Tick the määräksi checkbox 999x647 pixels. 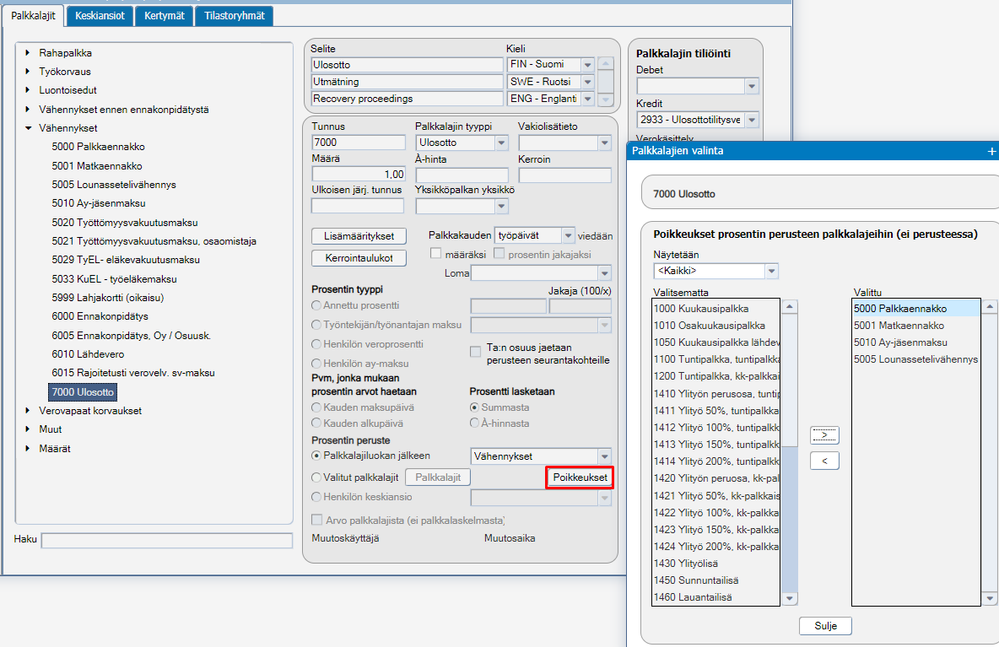pos(436,253)
